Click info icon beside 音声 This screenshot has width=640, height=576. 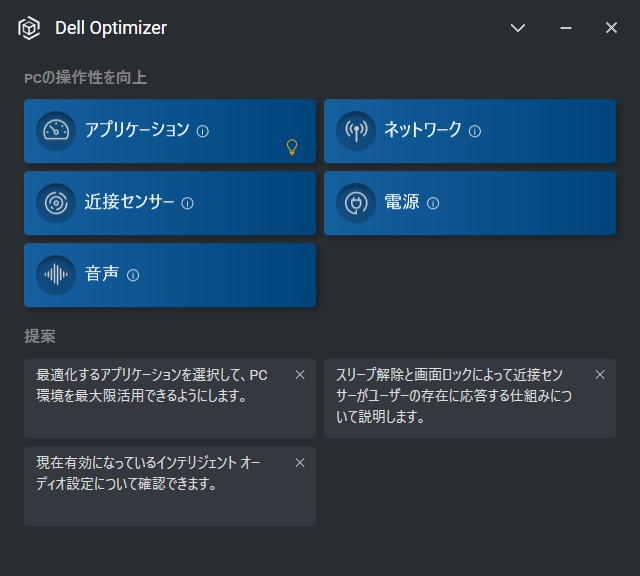[x=133, y=275]
